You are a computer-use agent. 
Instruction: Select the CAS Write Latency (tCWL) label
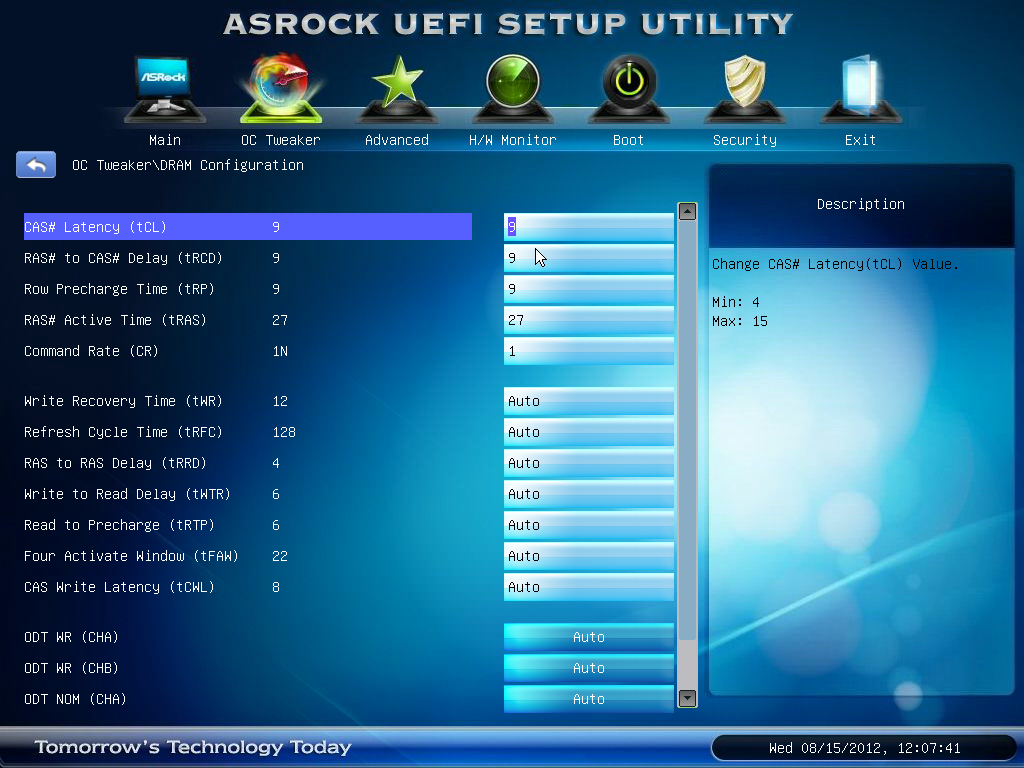click(x=120, y=587)
